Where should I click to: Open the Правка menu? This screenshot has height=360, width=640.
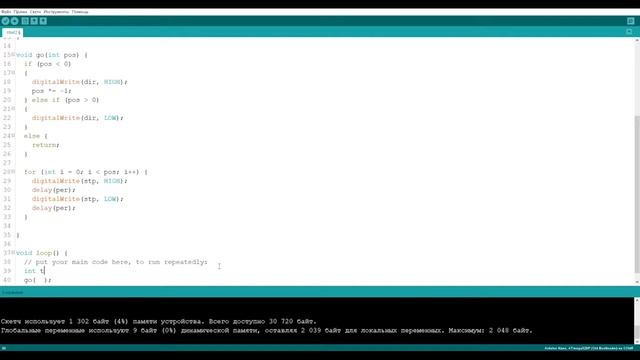tap(20, 12)
